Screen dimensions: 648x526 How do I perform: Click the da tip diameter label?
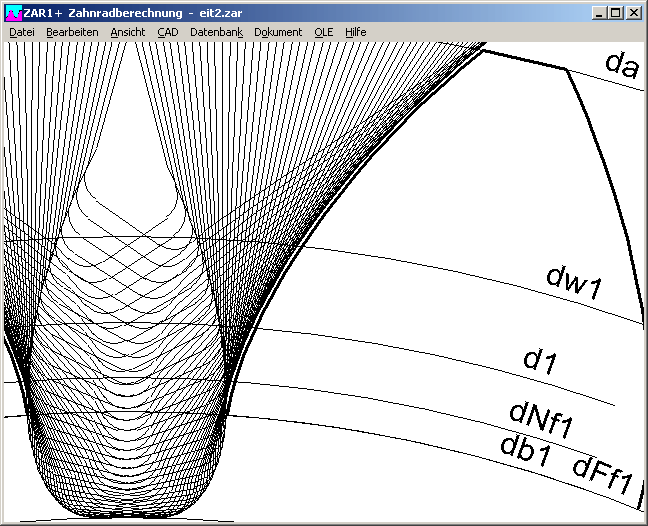click(x=621, y=64)
